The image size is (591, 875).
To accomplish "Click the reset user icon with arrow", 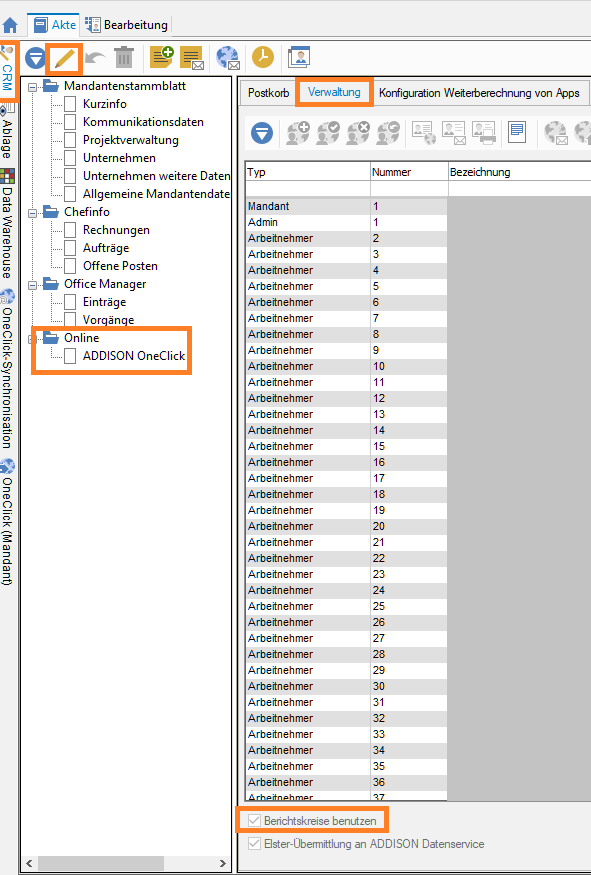I will 388,133.
